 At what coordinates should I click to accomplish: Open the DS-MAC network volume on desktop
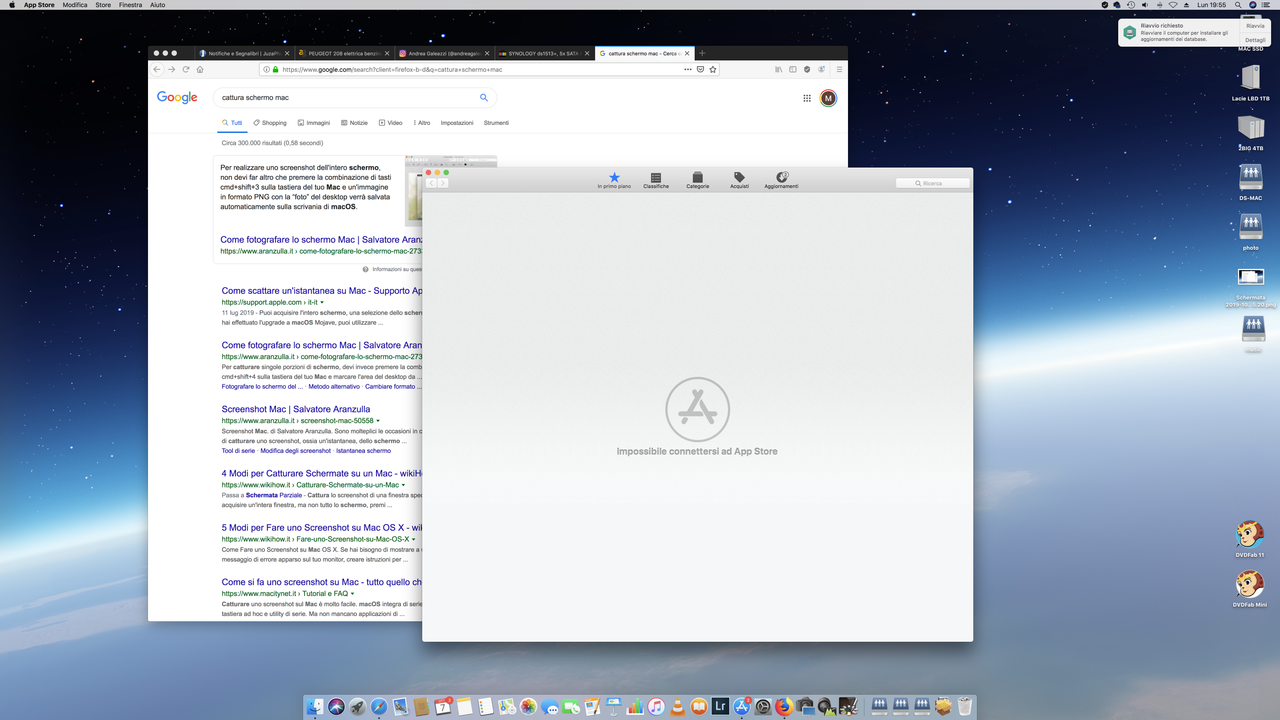pos(1251,182)
